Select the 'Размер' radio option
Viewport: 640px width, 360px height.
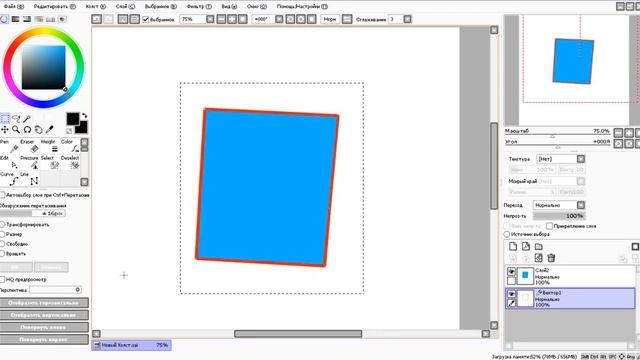point(2,234)
